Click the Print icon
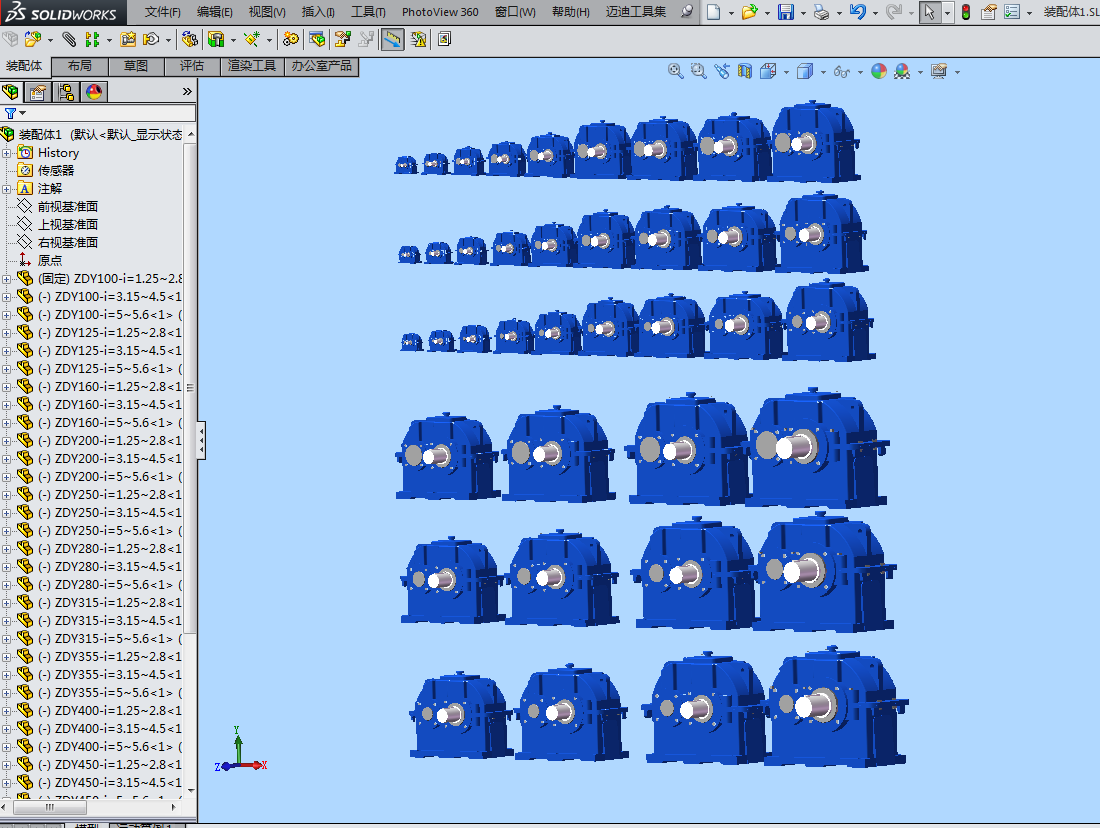The height and width of the screenshot is (828, 1100). pyautogui.click(x=821, y=12)
